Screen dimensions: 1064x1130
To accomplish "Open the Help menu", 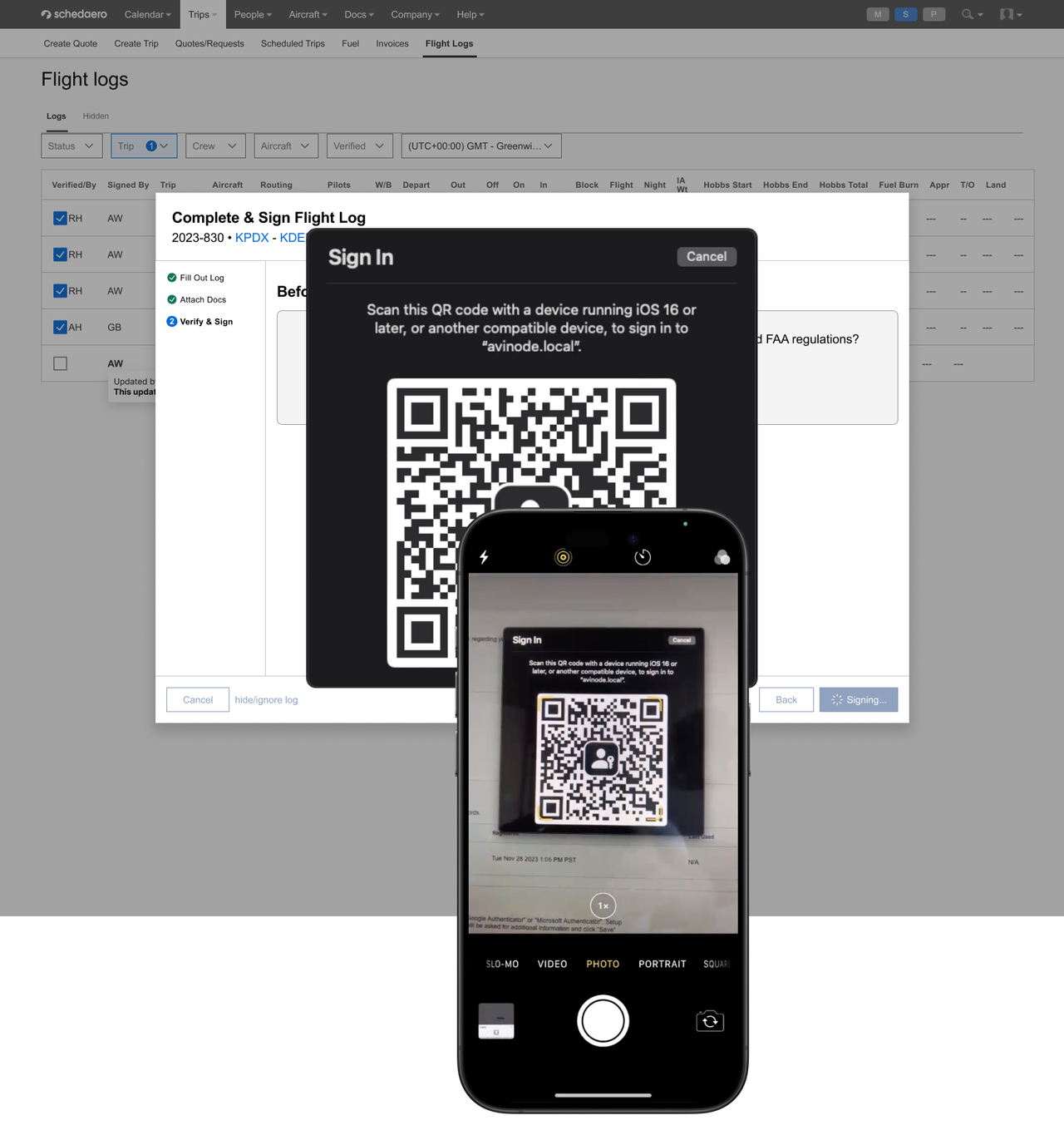I will coord(470,14).
